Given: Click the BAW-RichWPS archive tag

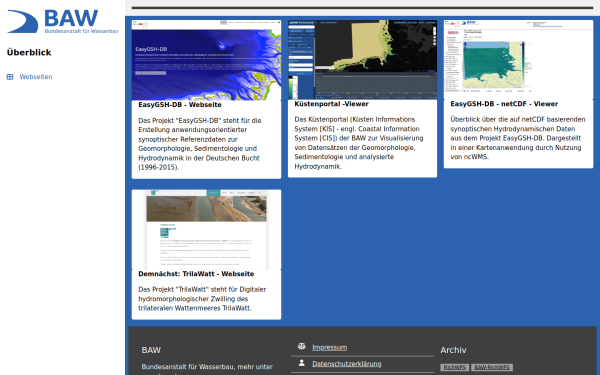Looking at the screenshot, I should tap(492, 367).
